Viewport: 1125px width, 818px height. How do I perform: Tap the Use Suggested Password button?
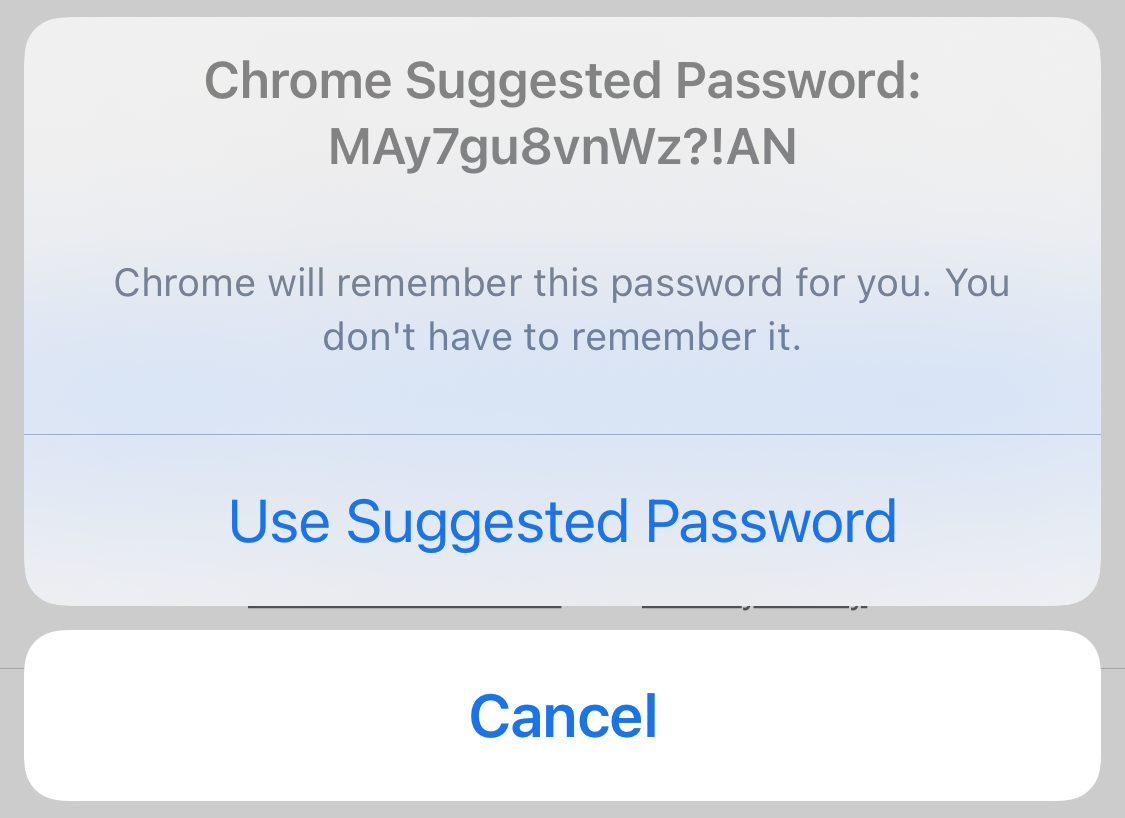click(562, 521)
